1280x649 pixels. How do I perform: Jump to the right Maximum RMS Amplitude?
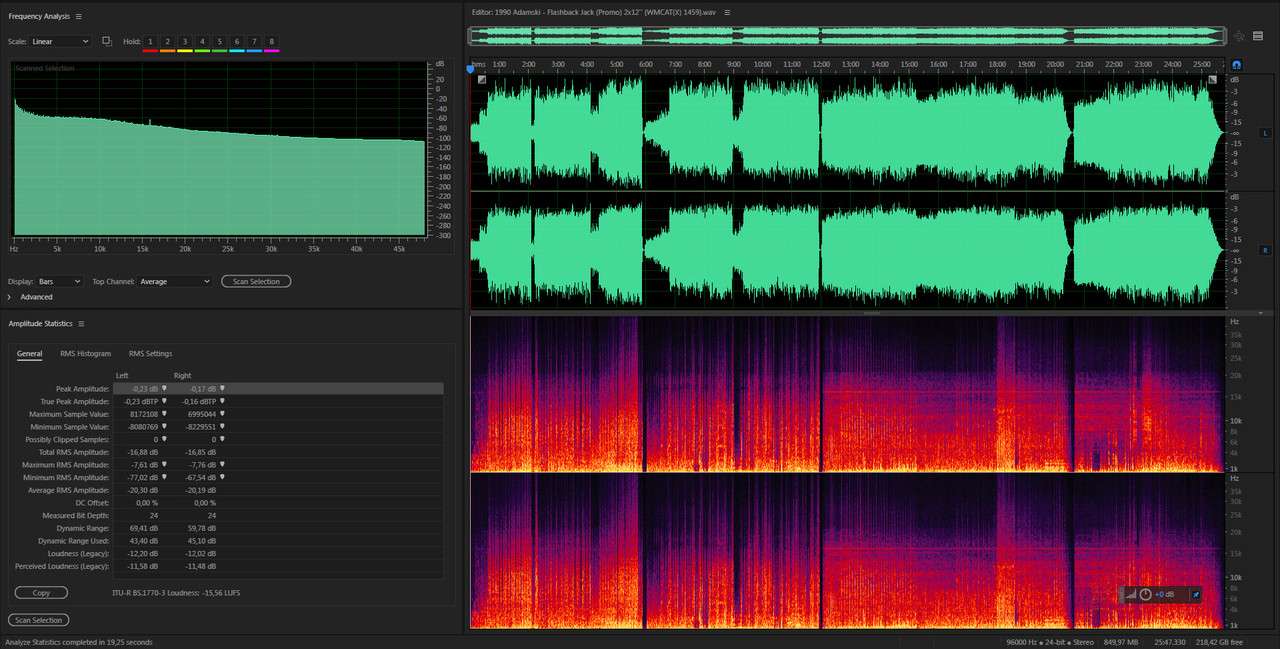(x=222, y=465)
